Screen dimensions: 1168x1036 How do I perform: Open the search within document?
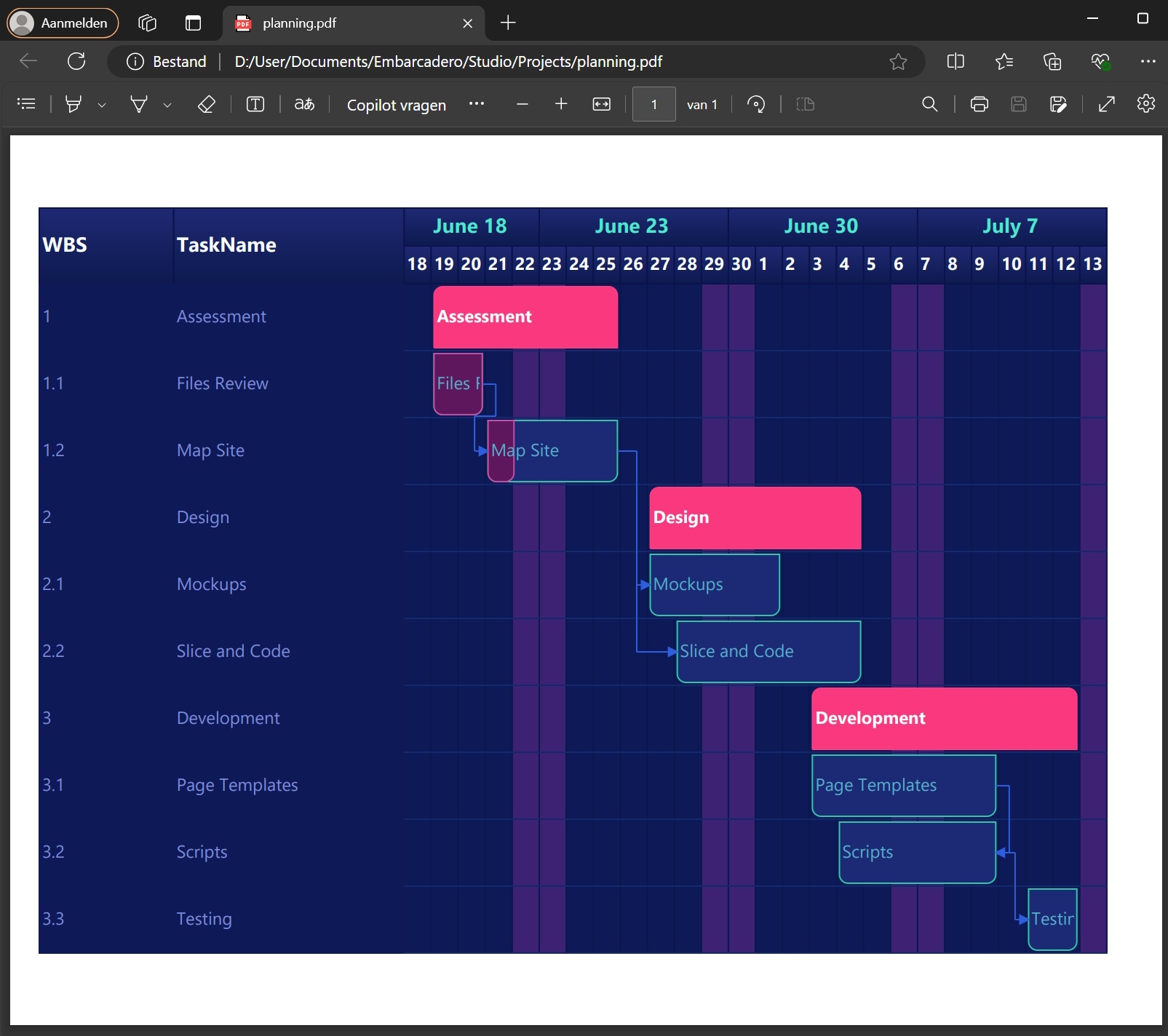(929, 104)
